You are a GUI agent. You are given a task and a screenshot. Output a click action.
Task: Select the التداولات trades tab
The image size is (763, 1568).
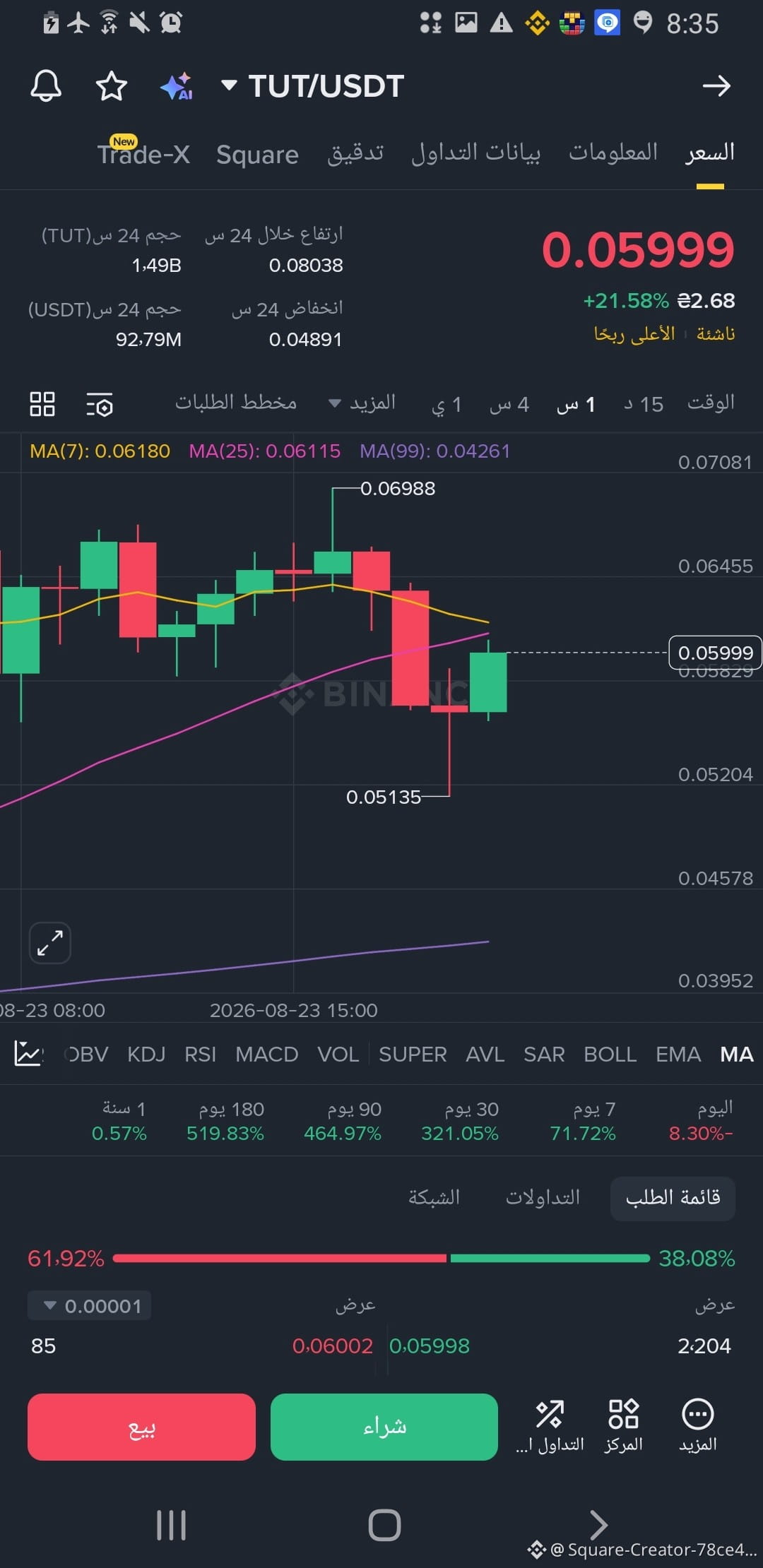[x=543, y=1197]
